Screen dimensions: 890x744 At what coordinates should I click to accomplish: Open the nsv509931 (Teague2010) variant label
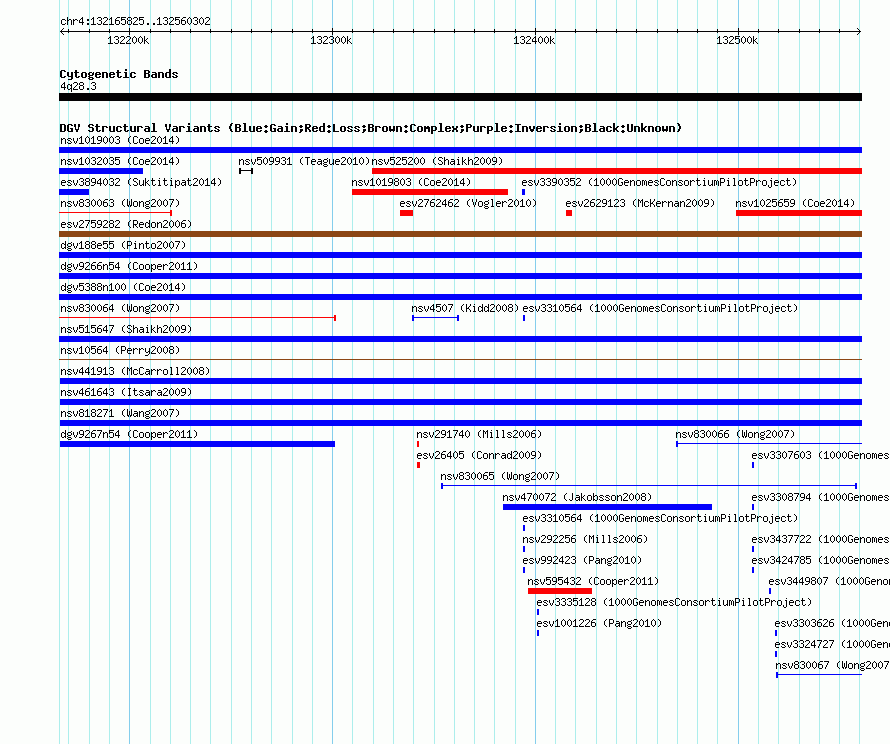point(304,161)
